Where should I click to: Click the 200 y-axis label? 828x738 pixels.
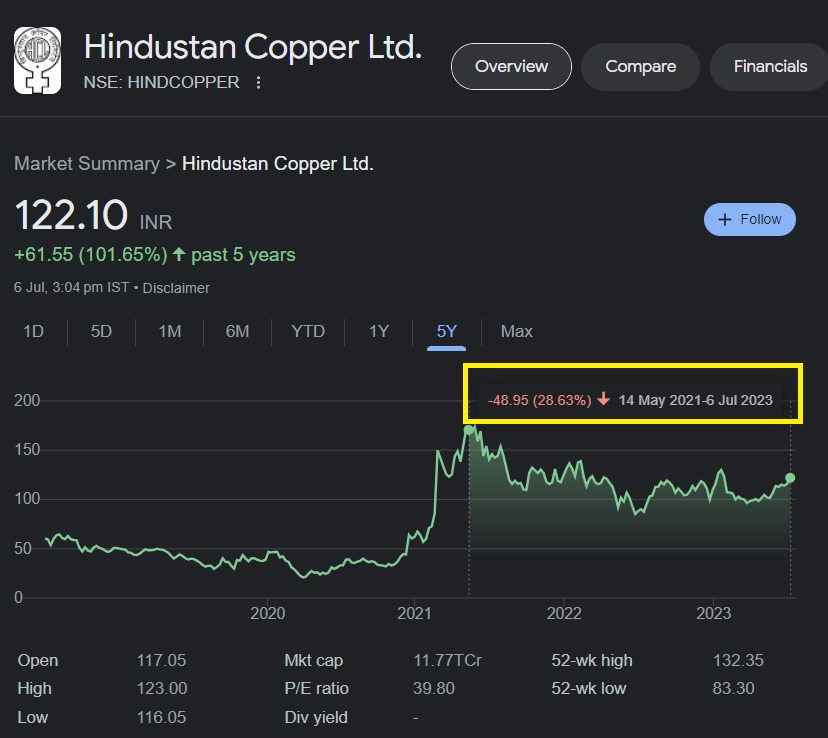[27, 401]
